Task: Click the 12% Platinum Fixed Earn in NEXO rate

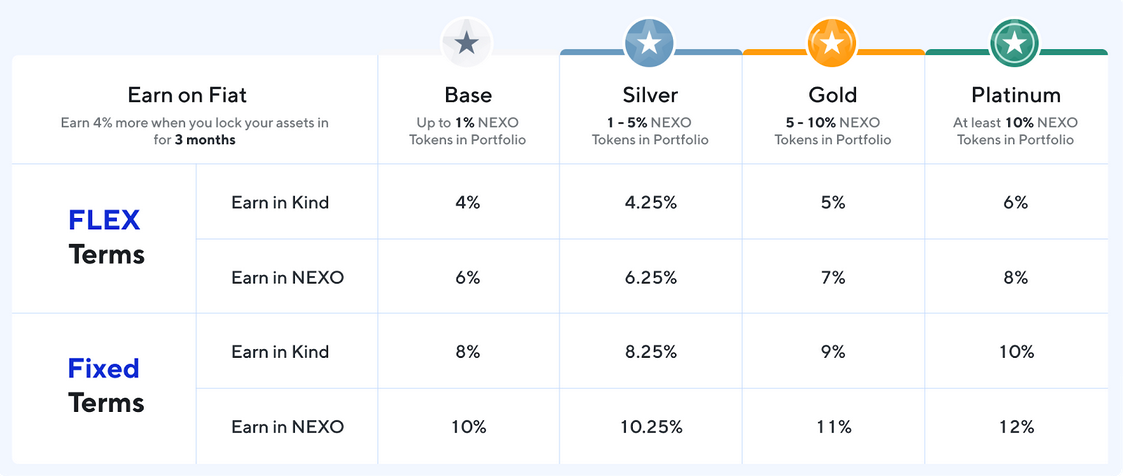Action: 1015,427
